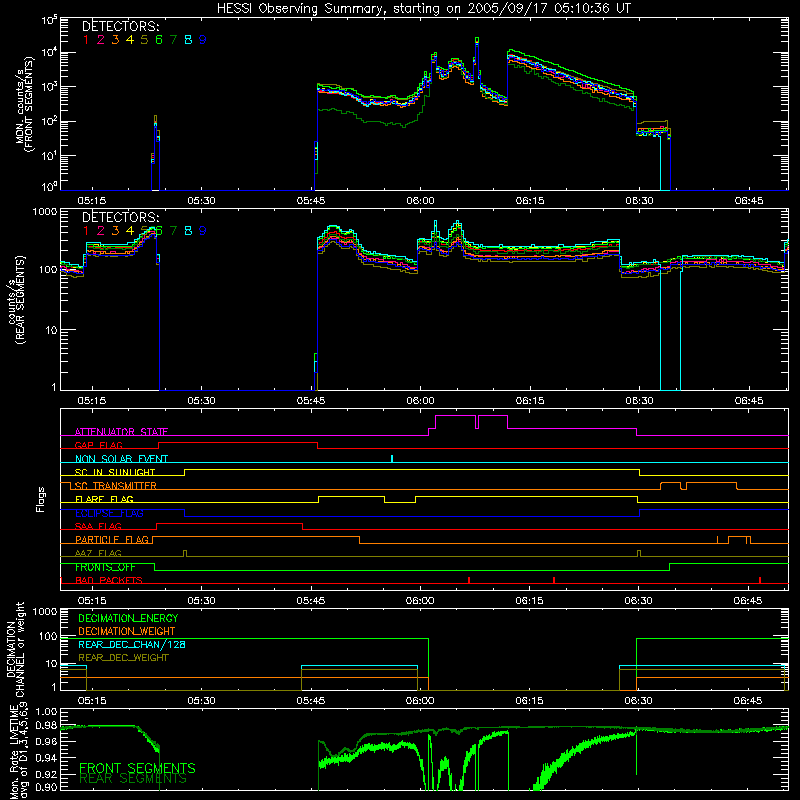The height and width of the screenshot is (800, 800).
Task: Click the REAR_DEC_CHAN/128 legend entry
Action: (132, 644)
